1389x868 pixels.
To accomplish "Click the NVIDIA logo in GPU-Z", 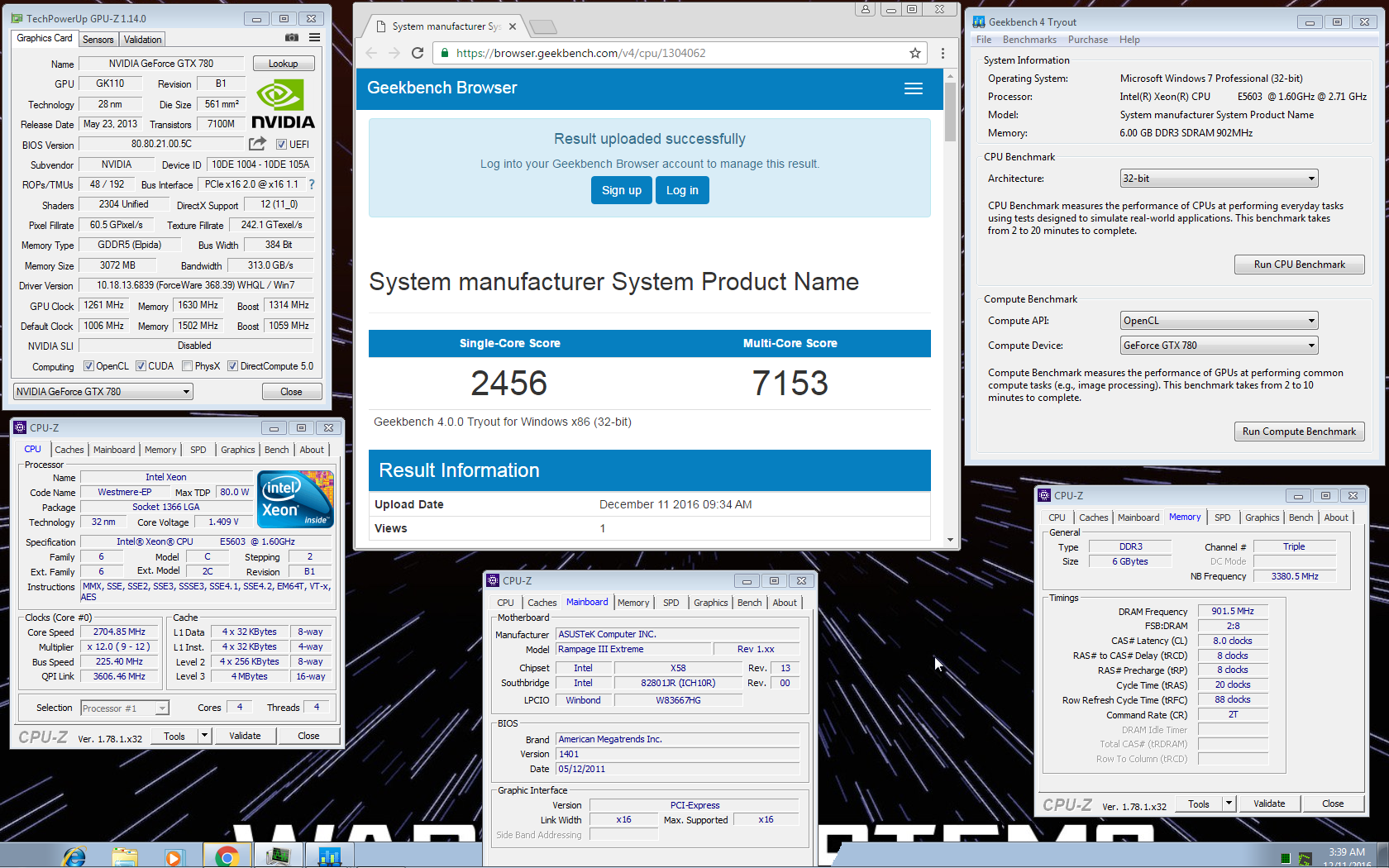I will tap(283, 104).
